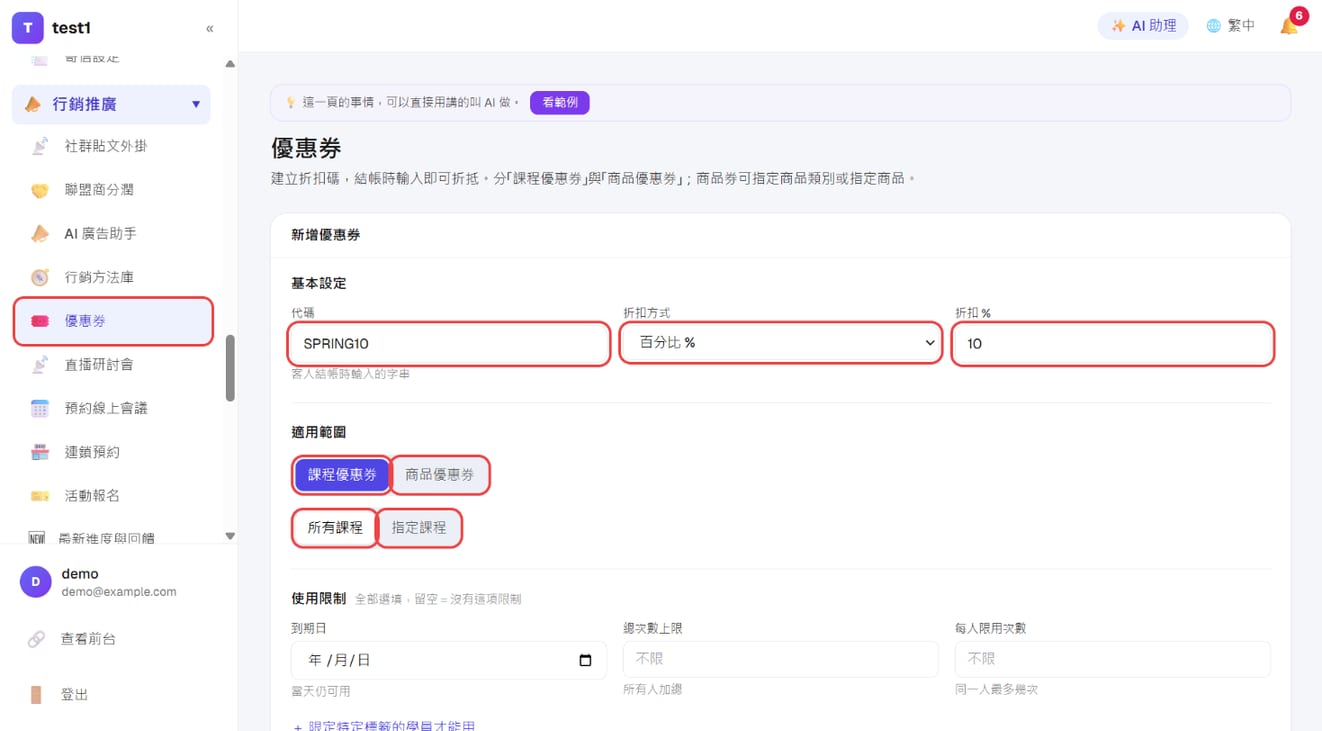Select 商品優惠券 coupon scope
This screenshot has height=731, width=1322.
point(440,474)
